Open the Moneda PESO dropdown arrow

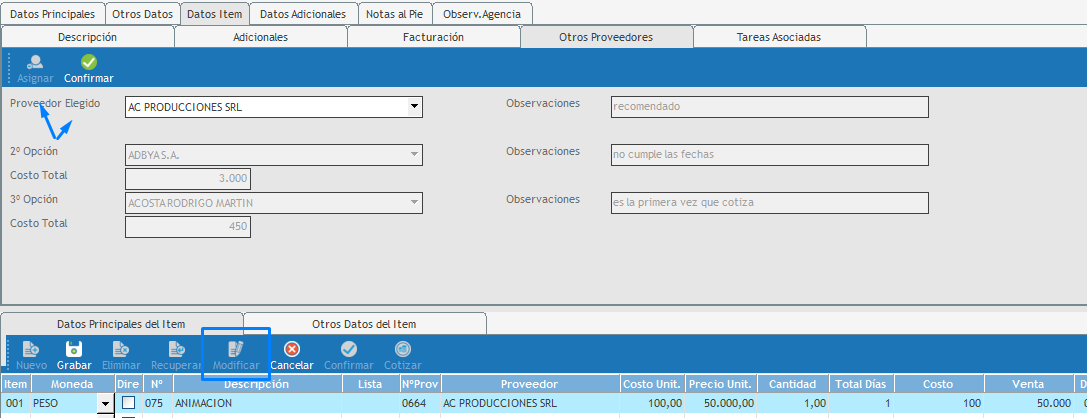(104, 403)
